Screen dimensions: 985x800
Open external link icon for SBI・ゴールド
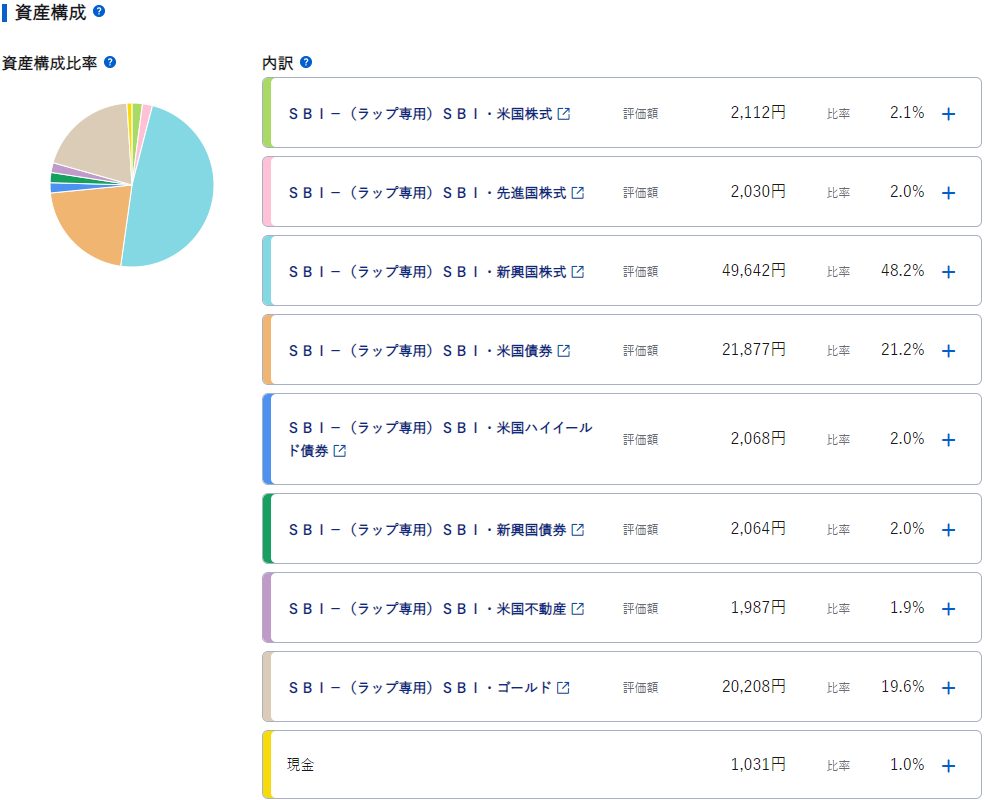563,688
